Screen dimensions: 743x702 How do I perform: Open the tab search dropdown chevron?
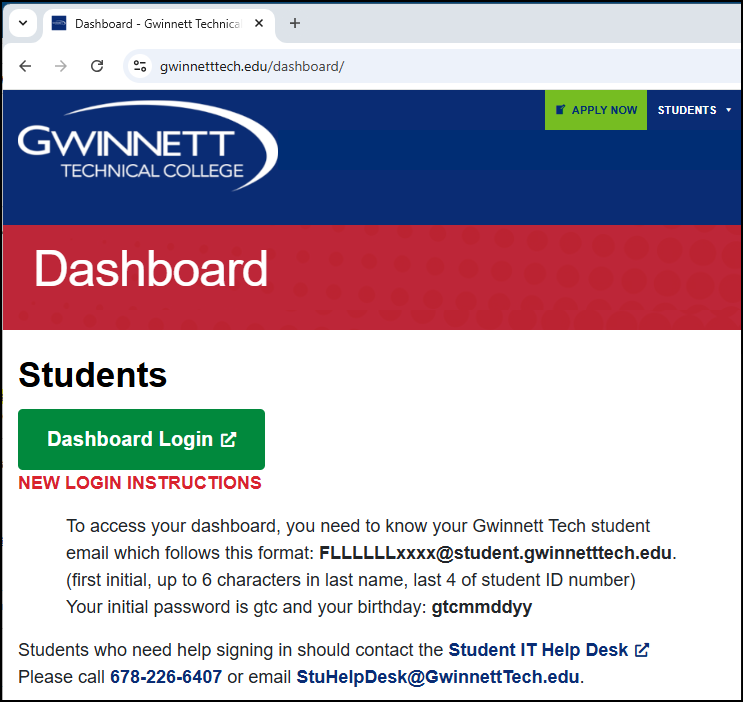click(x=23, y=23)
